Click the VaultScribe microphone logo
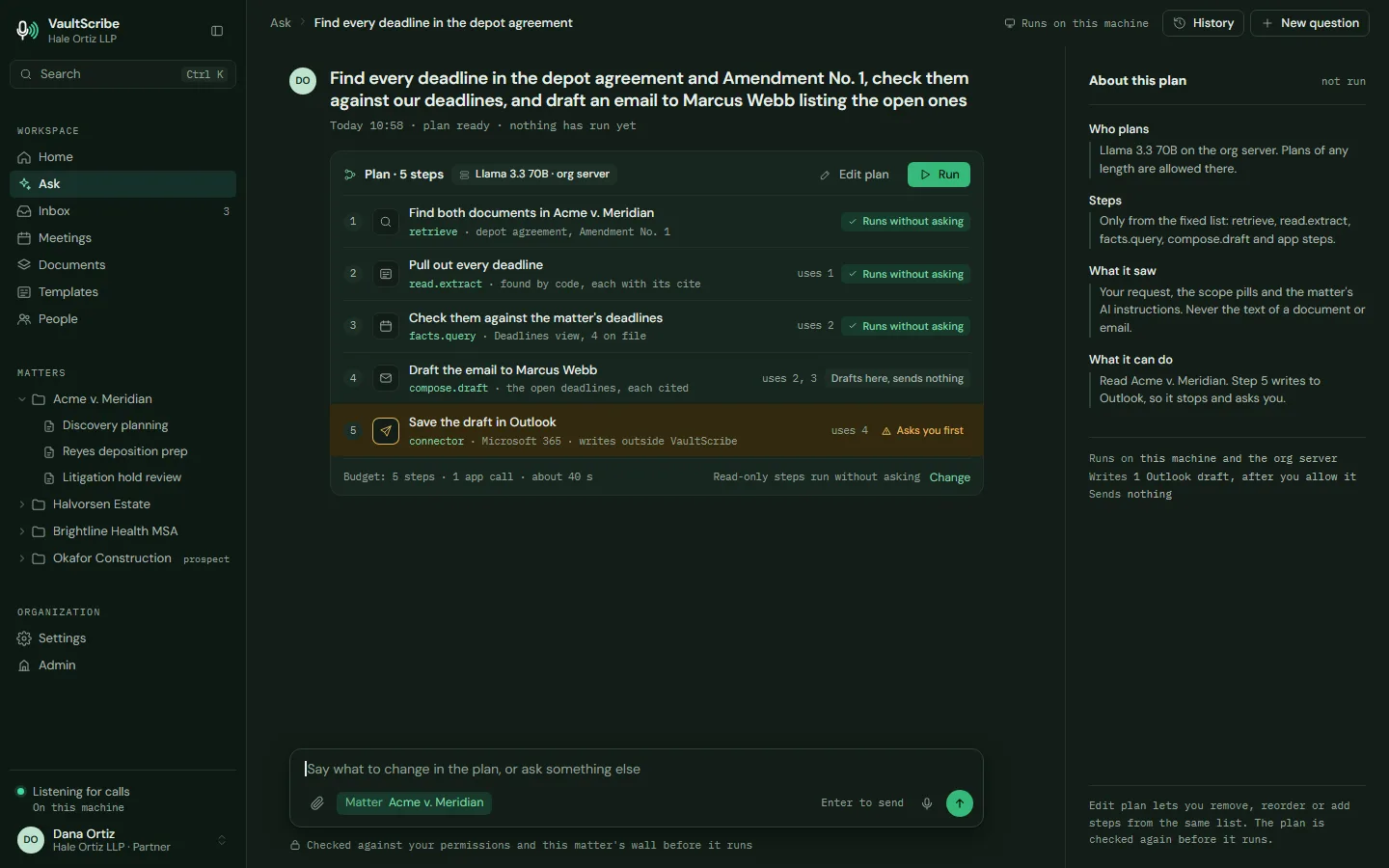1389x868 pixels. (27, 31)
